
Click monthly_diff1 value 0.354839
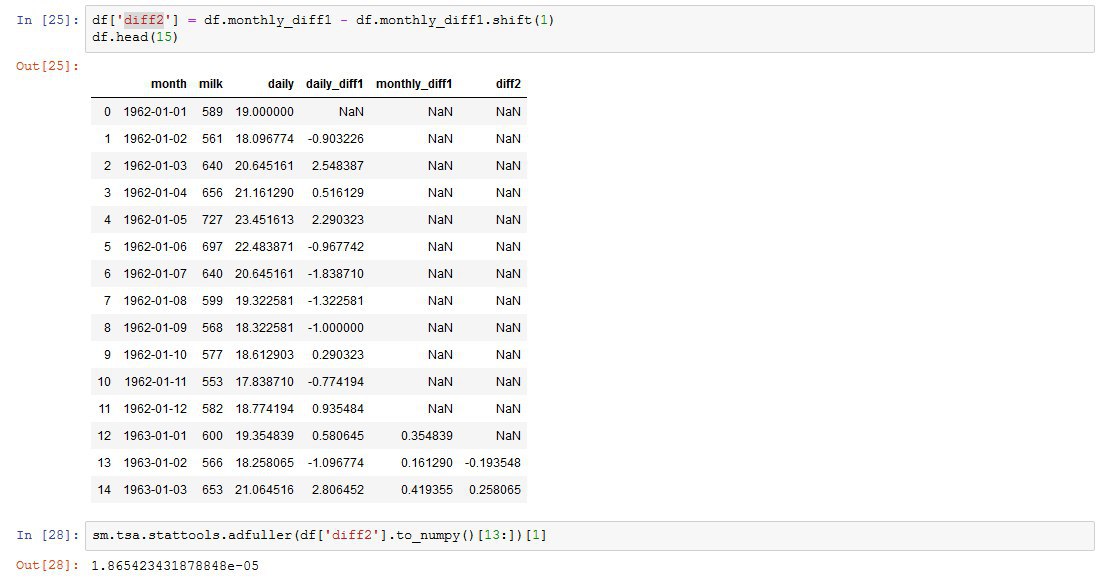point(427,436)
